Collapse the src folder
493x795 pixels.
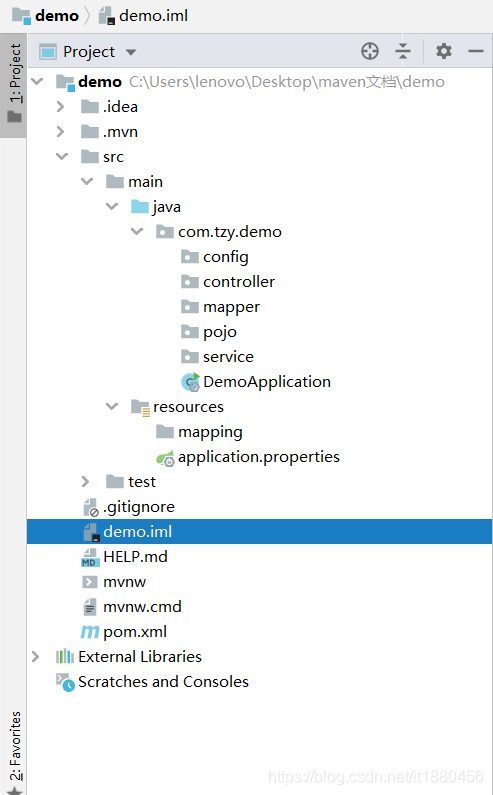click(x=62, y=156)
